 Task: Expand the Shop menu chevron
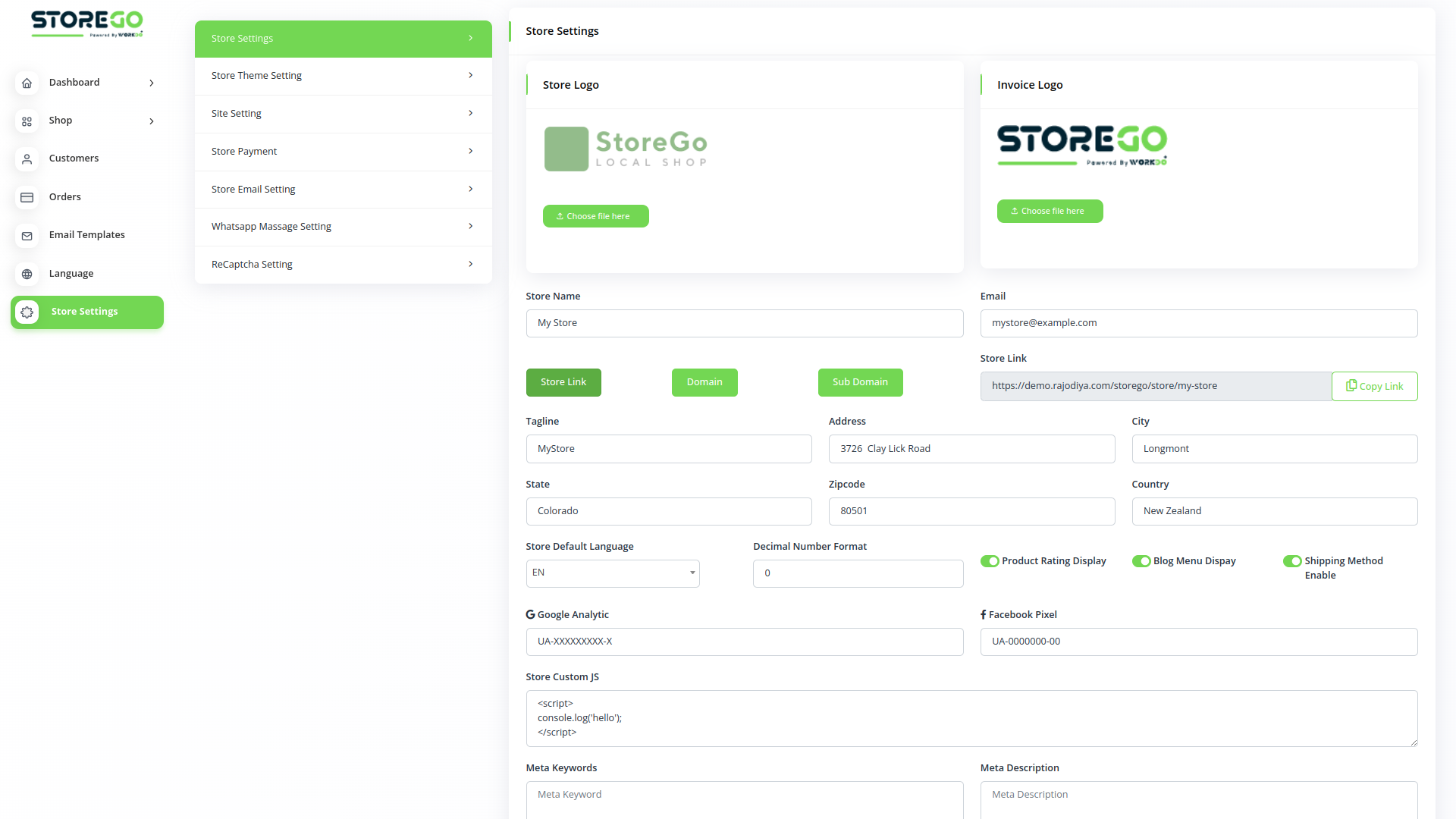pos(152,121)
